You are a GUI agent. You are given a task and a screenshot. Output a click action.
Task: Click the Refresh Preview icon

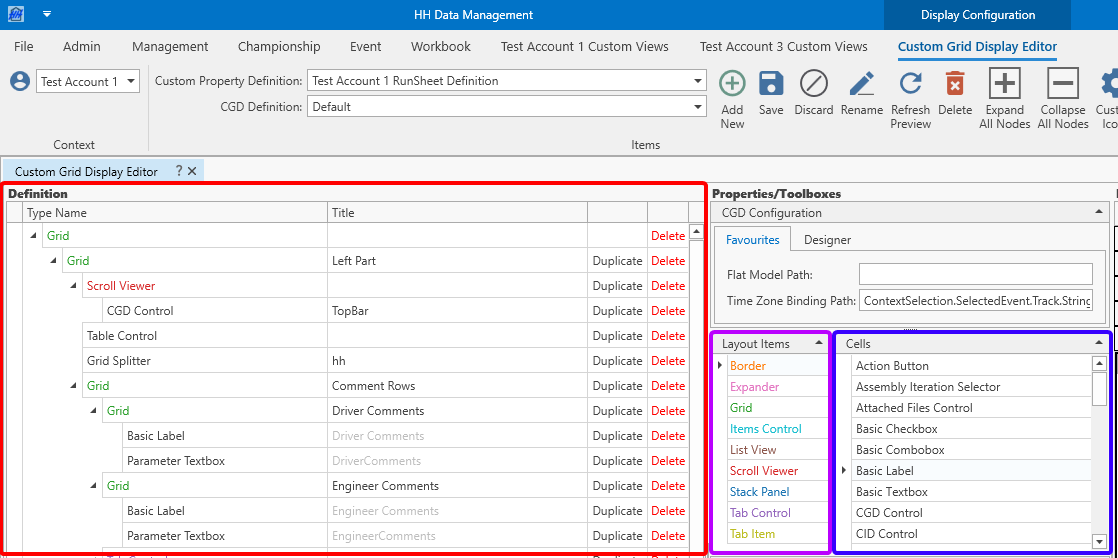pyautogui.click(x=910, y=84)
